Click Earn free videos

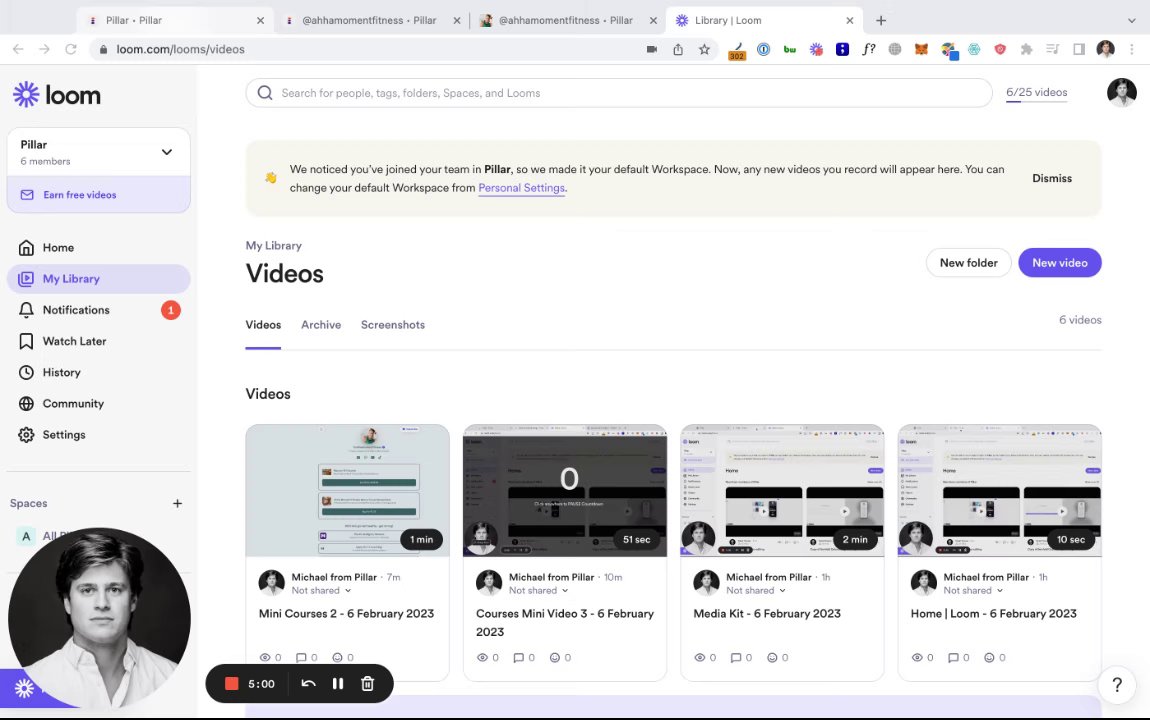98,194
